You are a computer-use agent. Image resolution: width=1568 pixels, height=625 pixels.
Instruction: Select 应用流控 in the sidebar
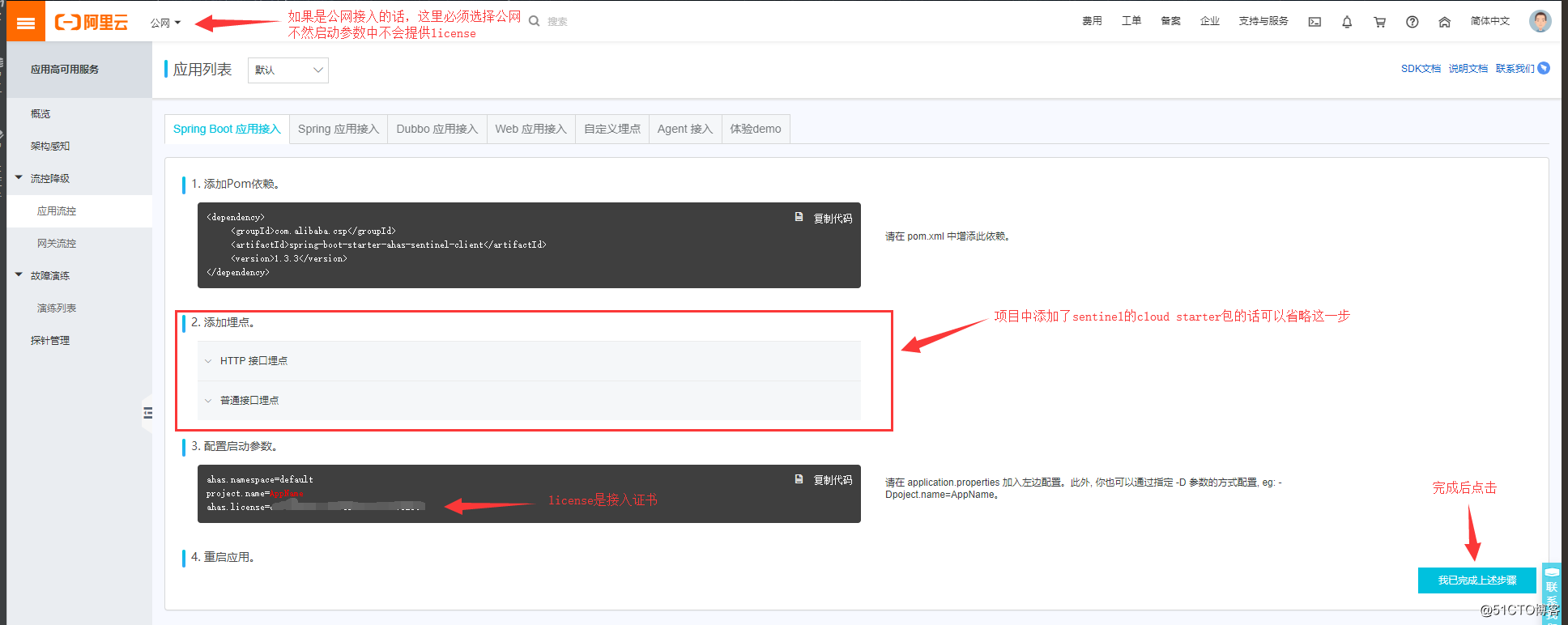pyautogui.click(x=79, y=211)
